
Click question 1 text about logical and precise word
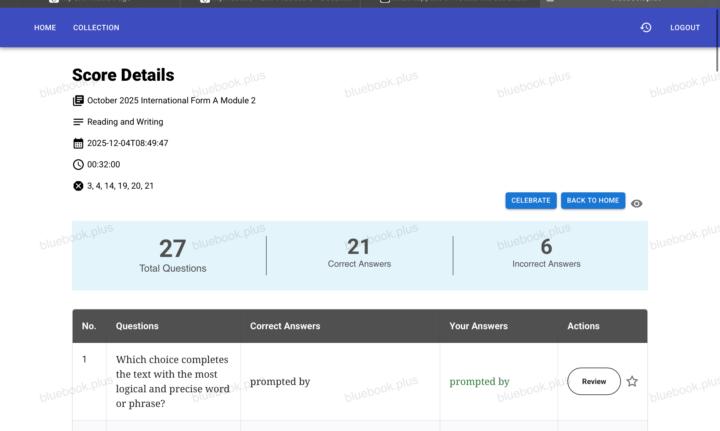[173, 381]
